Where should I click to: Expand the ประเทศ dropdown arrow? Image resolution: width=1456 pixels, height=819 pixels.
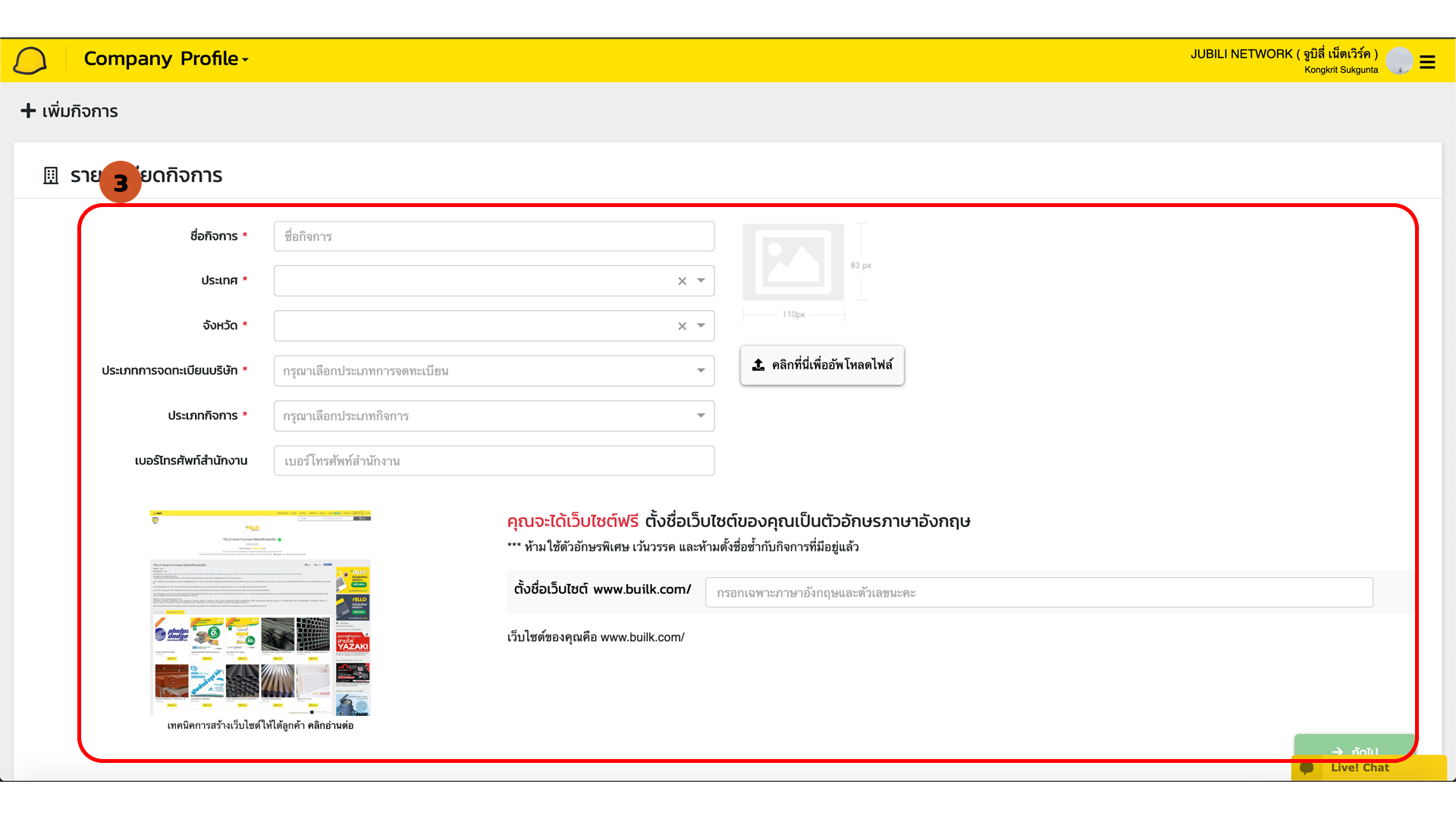(x=701, y=281)
